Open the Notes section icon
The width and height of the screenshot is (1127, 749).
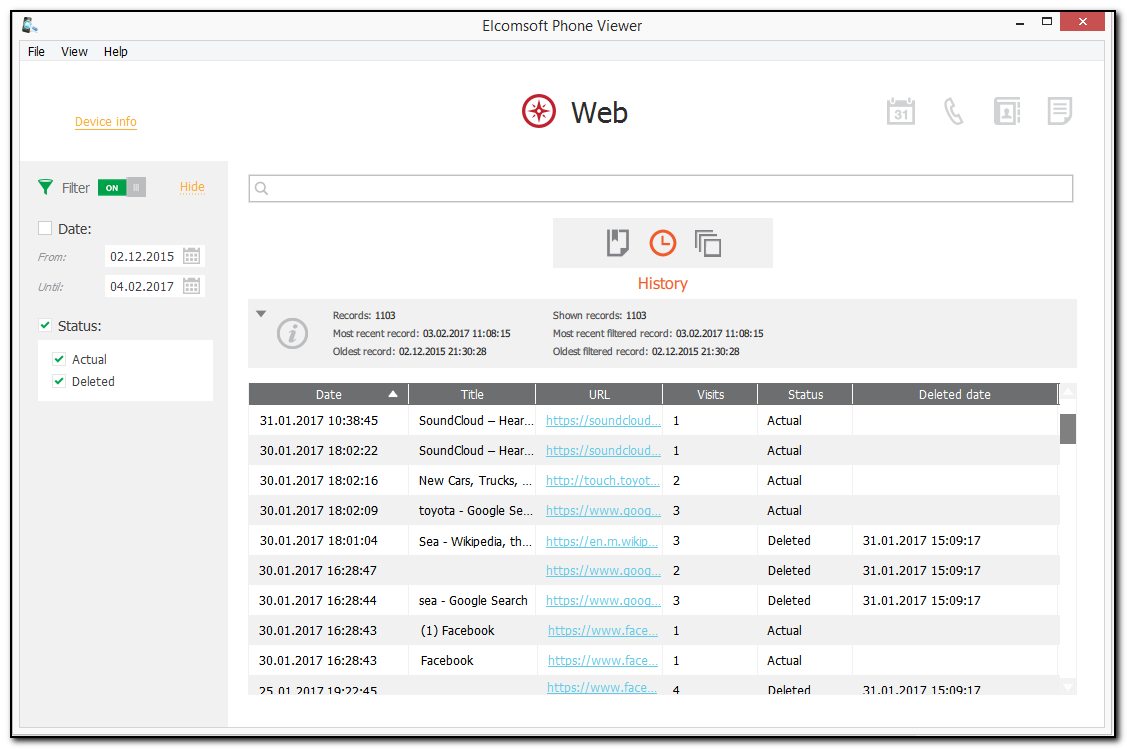1059,111
